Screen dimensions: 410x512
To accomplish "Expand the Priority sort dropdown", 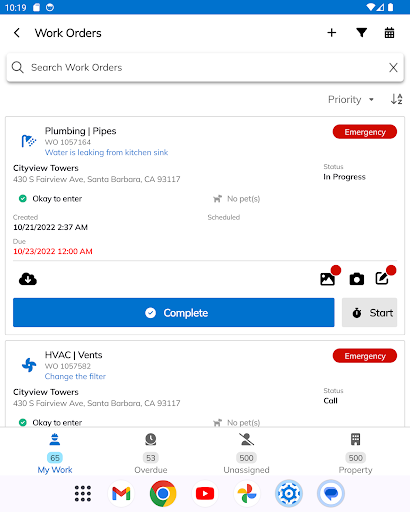I will click(351, 99).
